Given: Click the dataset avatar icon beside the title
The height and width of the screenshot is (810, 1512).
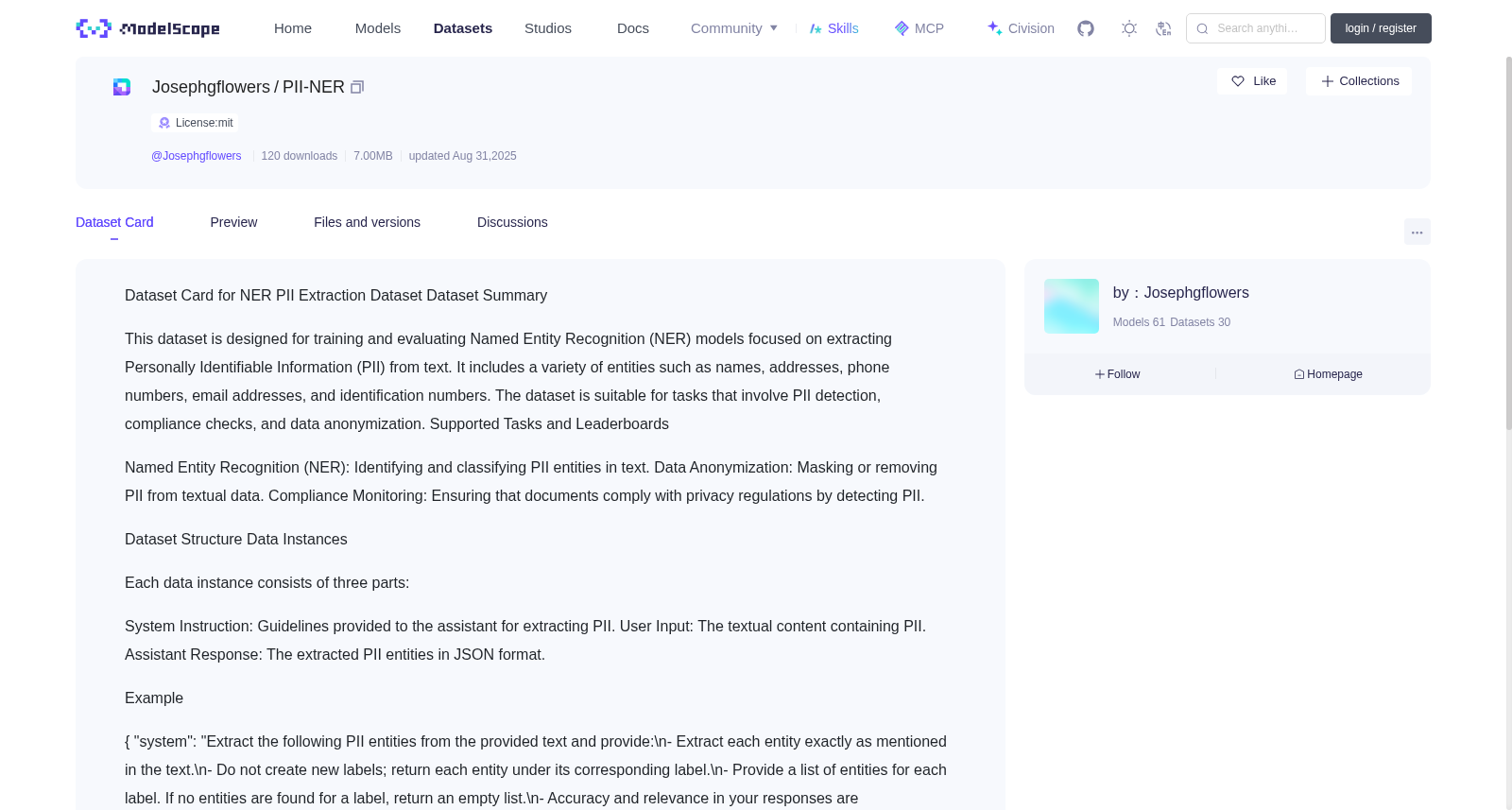Looking at the screenshot, I should pos(122,87).
